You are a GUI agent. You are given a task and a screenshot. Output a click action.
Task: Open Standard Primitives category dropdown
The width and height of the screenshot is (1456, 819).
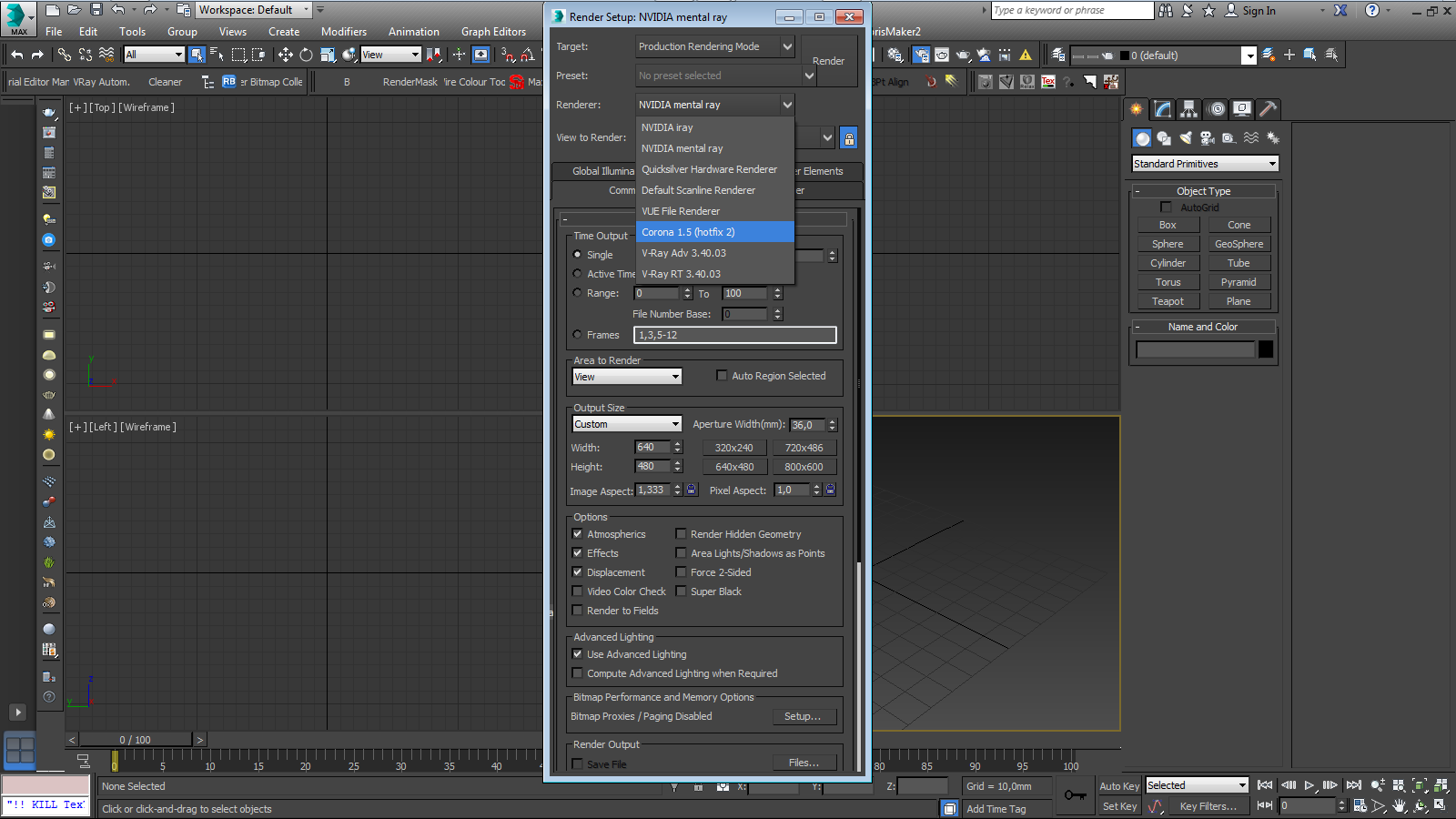(1206, 164)
